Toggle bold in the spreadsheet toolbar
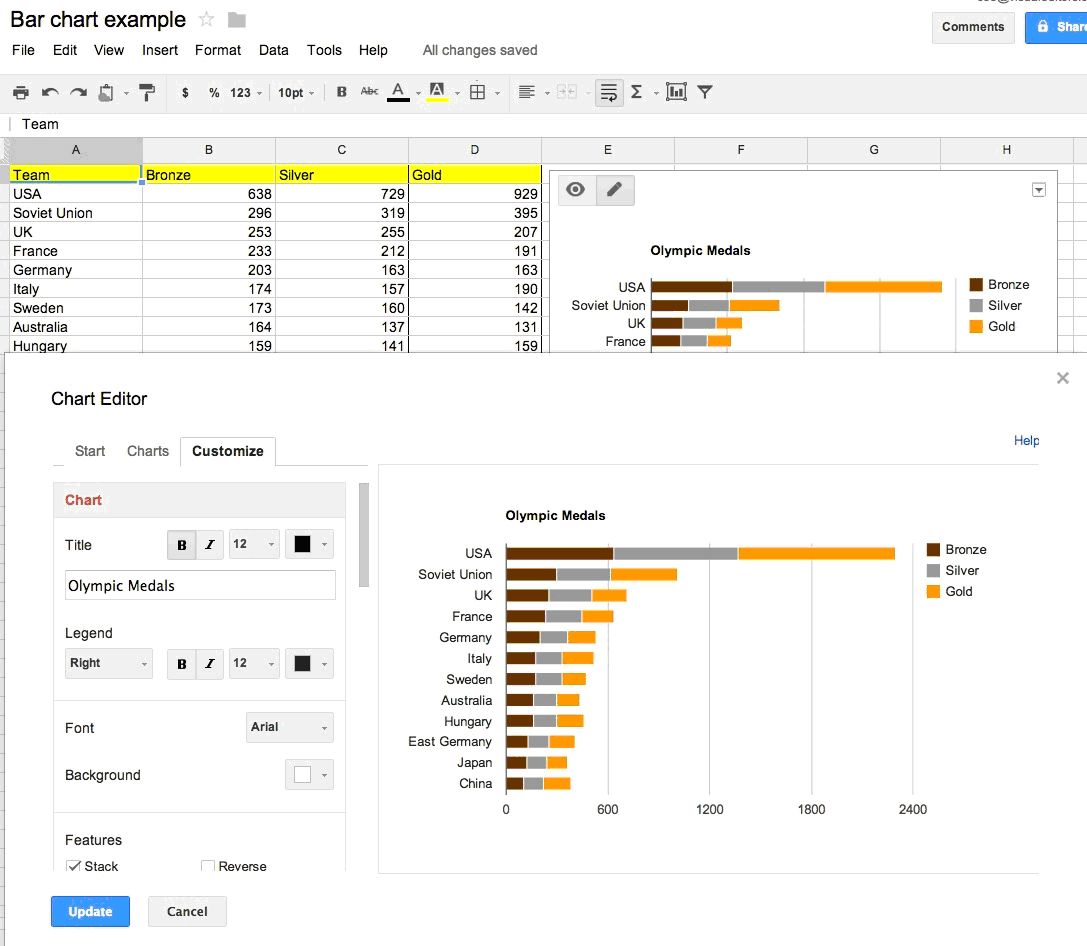 point(342,92)
